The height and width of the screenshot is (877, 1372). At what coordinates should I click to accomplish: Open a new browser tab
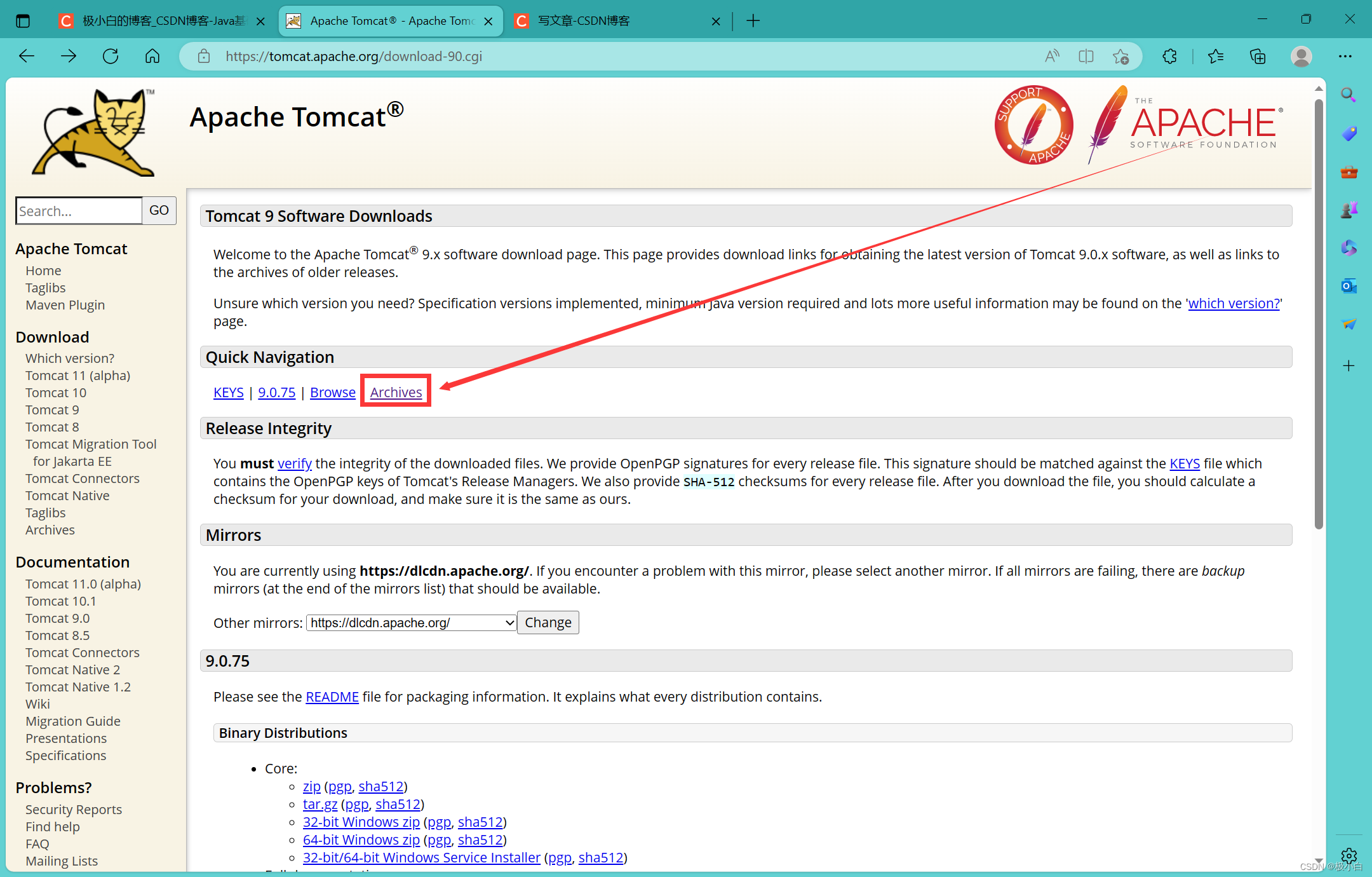click(x=753, y=21)
